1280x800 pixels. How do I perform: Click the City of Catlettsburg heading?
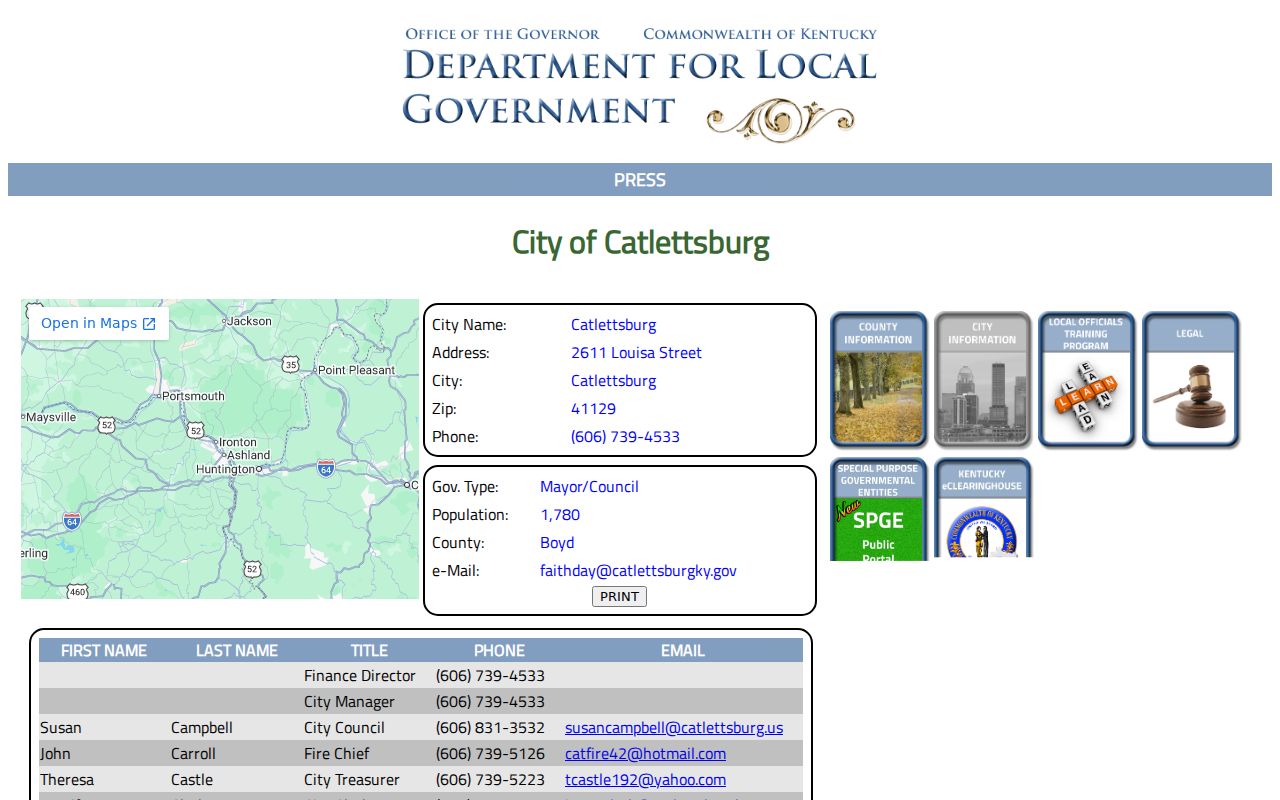[x=640, y=243]
